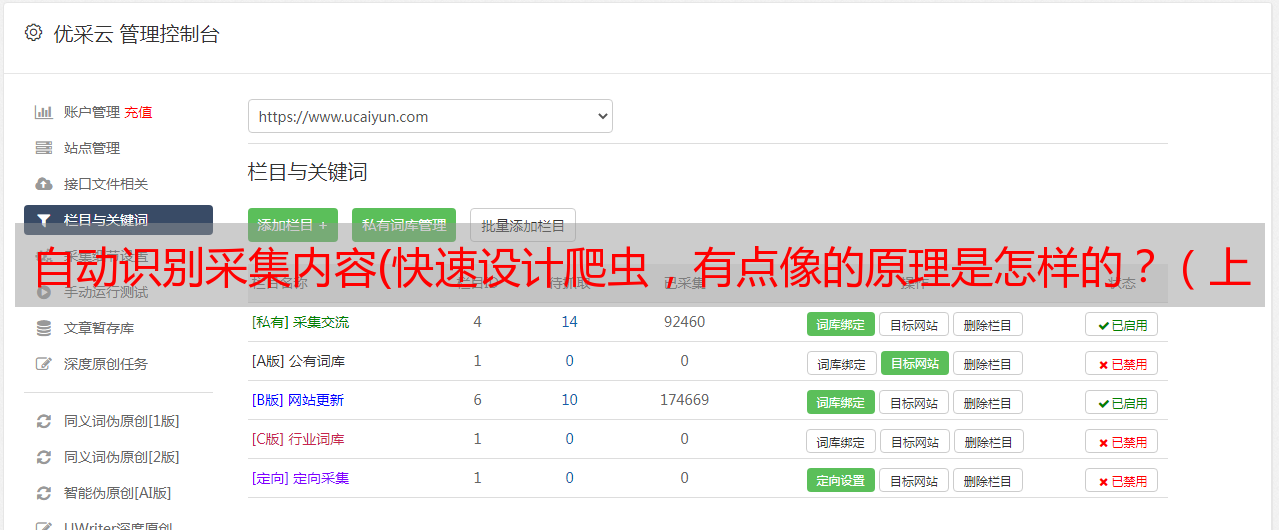Open the 同义词伪原创[2版] sidebar item

click(x=121, y=457)
